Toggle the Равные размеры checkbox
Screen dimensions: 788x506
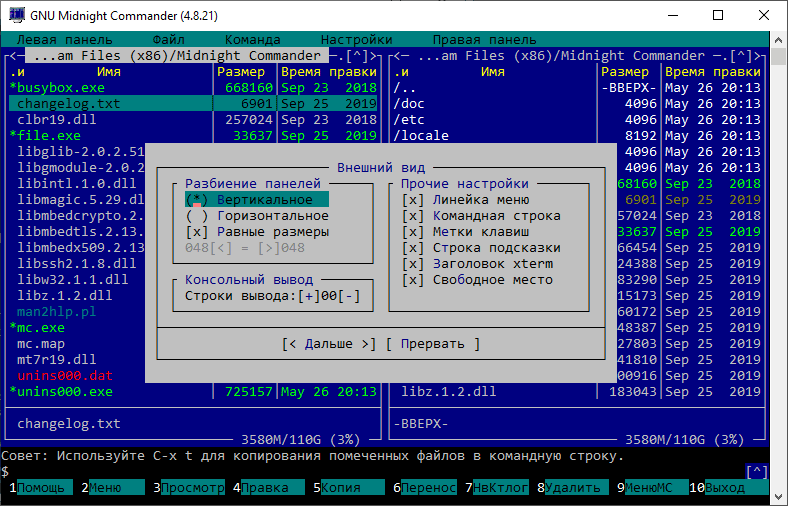[x=257, y=232]
